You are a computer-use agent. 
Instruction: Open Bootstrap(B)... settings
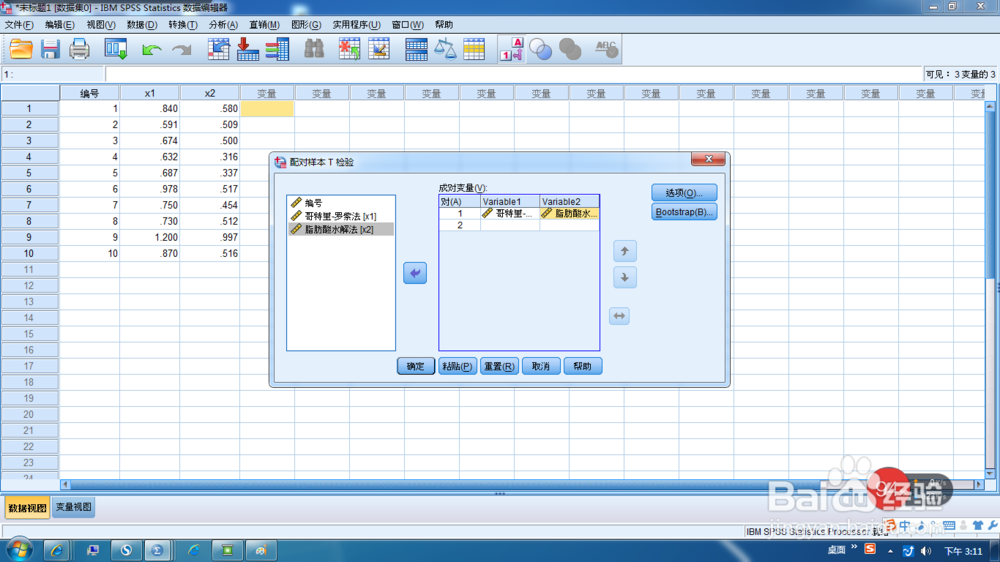684,212
